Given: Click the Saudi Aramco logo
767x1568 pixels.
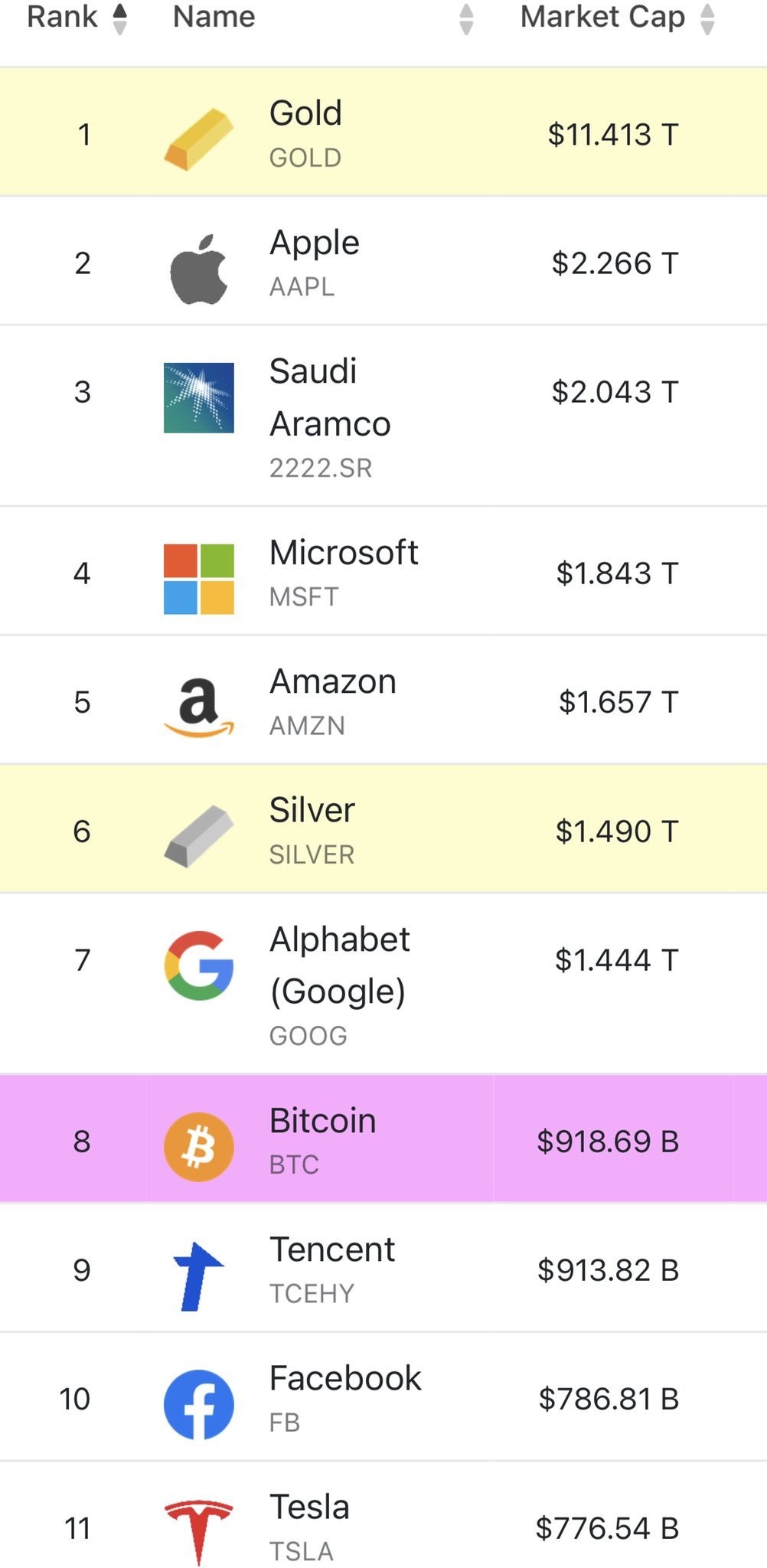Looking at the screenshot, I should [198, 397].
